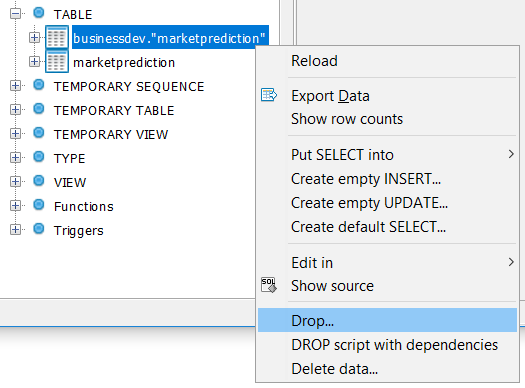Select the VIEW category label

70,182
